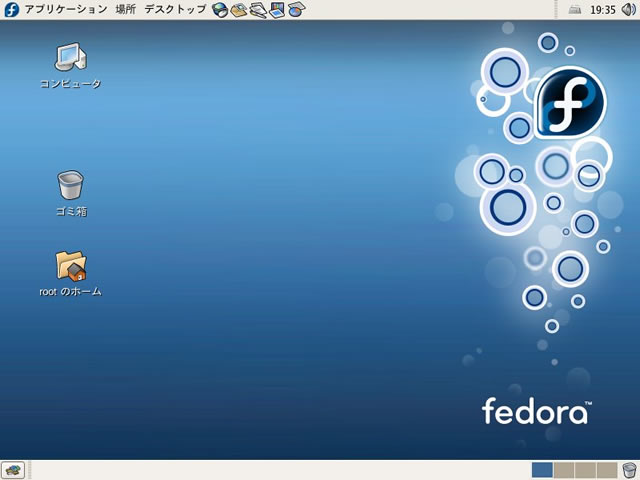Select the root のホーム folder icon
The height and width of the screenshot is (480, 640).
70,266
